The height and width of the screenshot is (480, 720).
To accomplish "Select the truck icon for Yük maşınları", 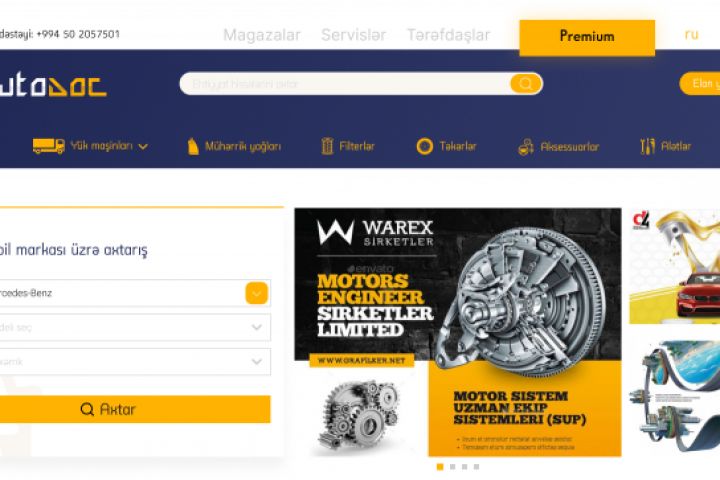I will coord(49,146).
